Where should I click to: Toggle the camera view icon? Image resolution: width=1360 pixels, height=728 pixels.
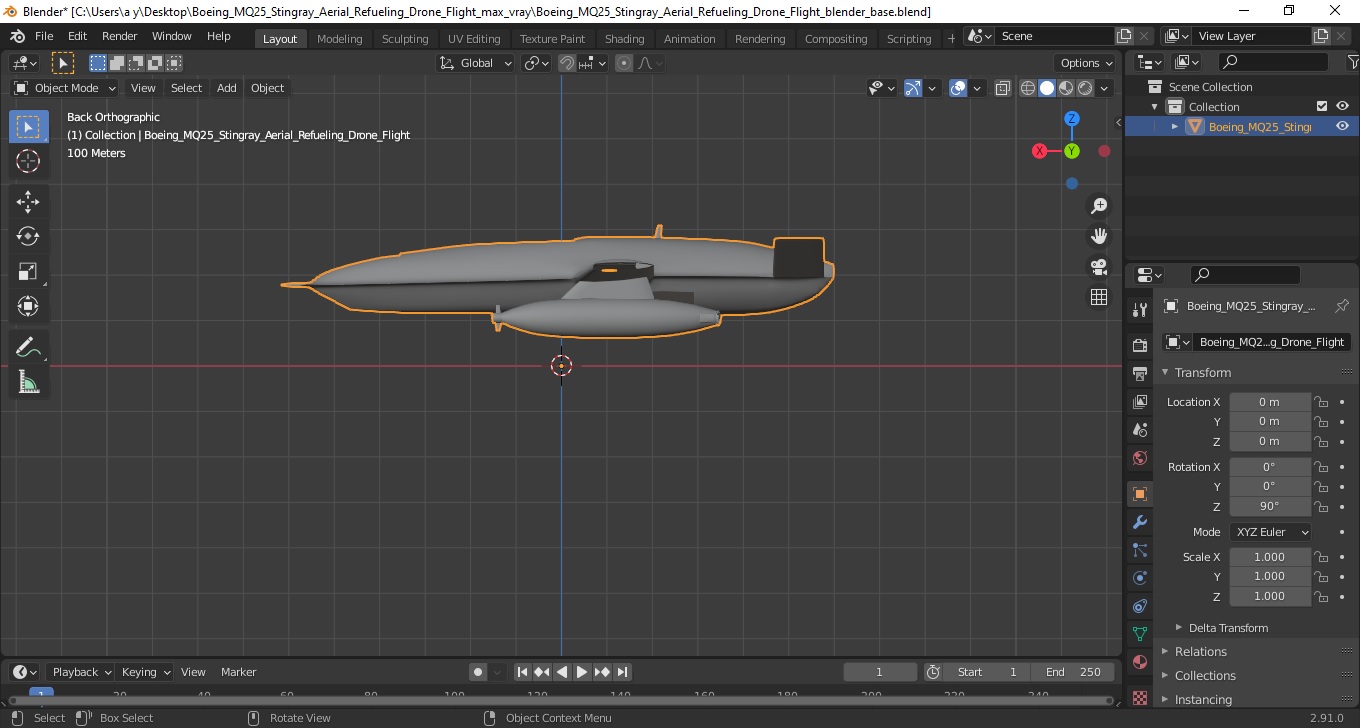point(1099,267)
